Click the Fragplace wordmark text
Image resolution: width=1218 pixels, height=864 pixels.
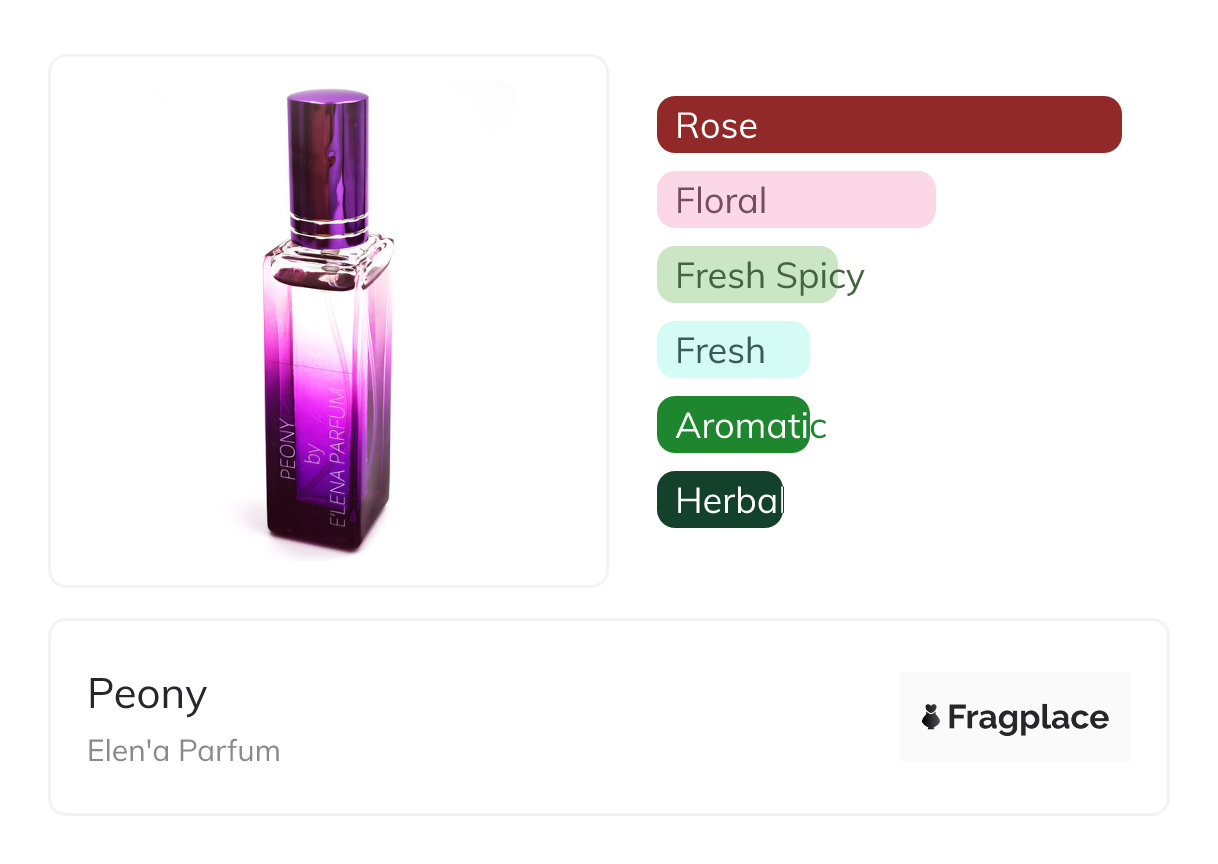[x=1028, y=717]
